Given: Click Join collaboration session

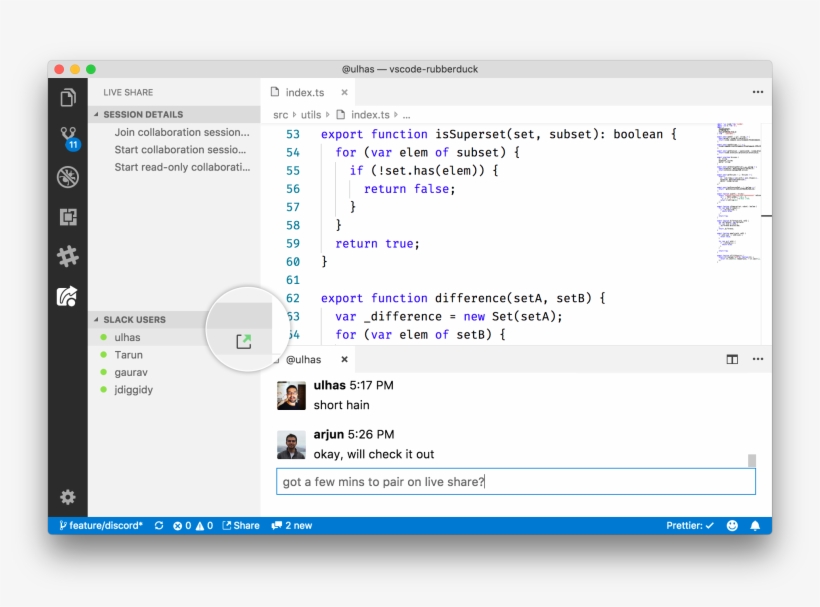Looking at the screenshot, I should pos(181,132).
